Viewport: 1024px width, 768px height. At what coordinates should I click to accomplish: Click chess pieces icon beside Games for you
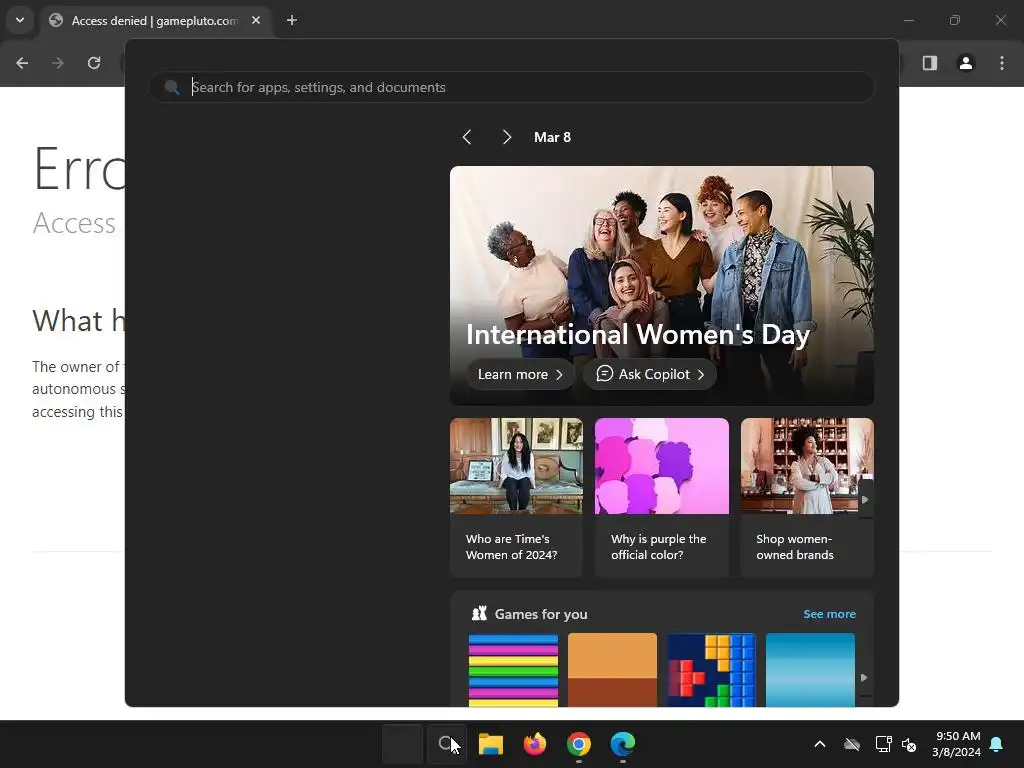click(479, 613)
